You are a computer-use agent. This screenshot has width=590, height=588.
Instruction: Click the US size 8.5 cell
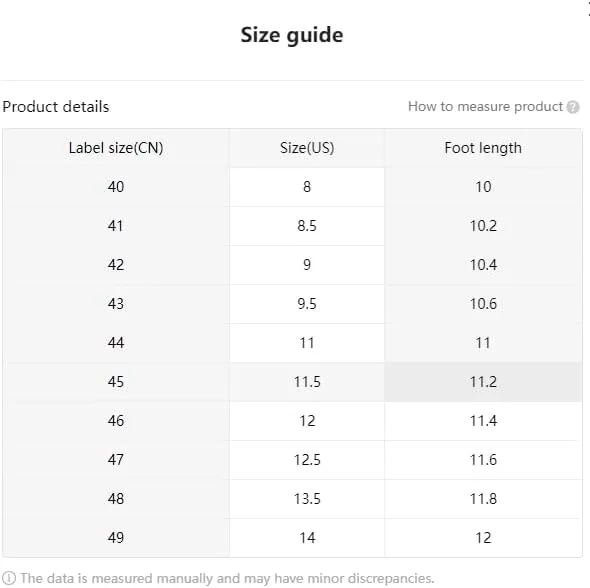coord(307,226)
